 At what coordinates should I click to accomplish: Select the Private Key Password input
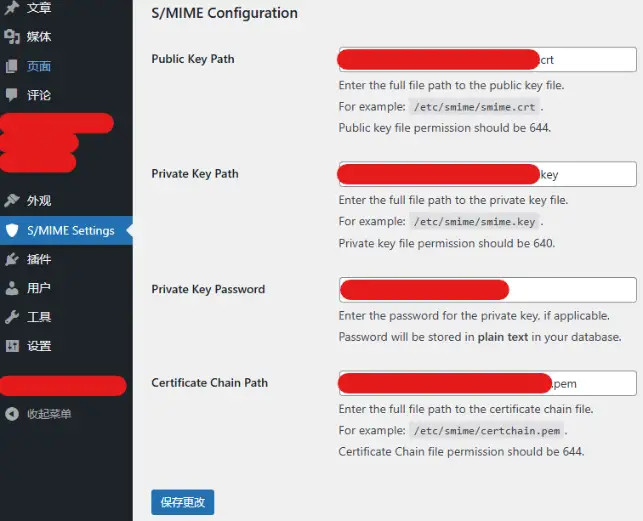488,290
